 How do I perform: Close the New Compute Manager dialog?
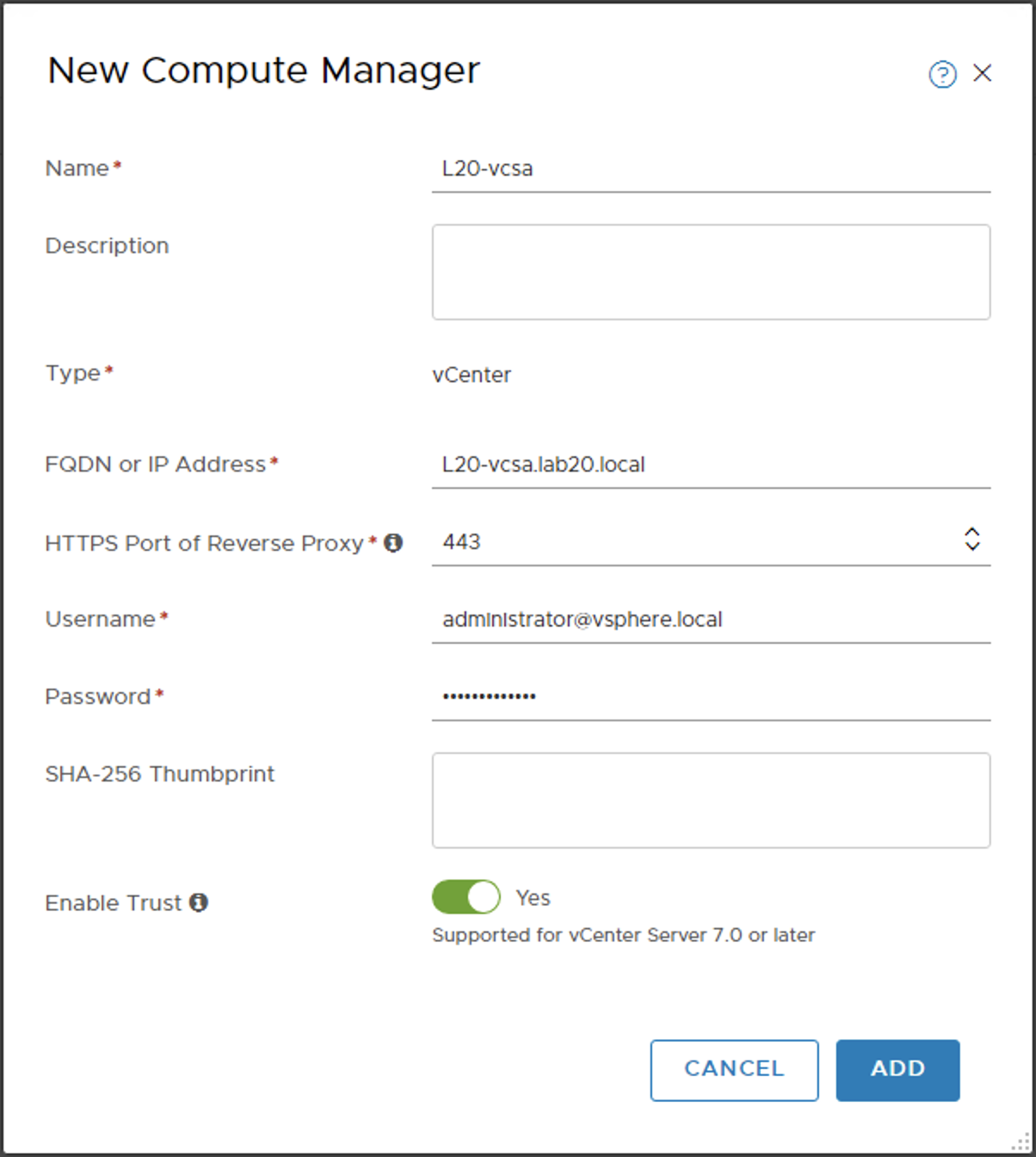point(982,74)
